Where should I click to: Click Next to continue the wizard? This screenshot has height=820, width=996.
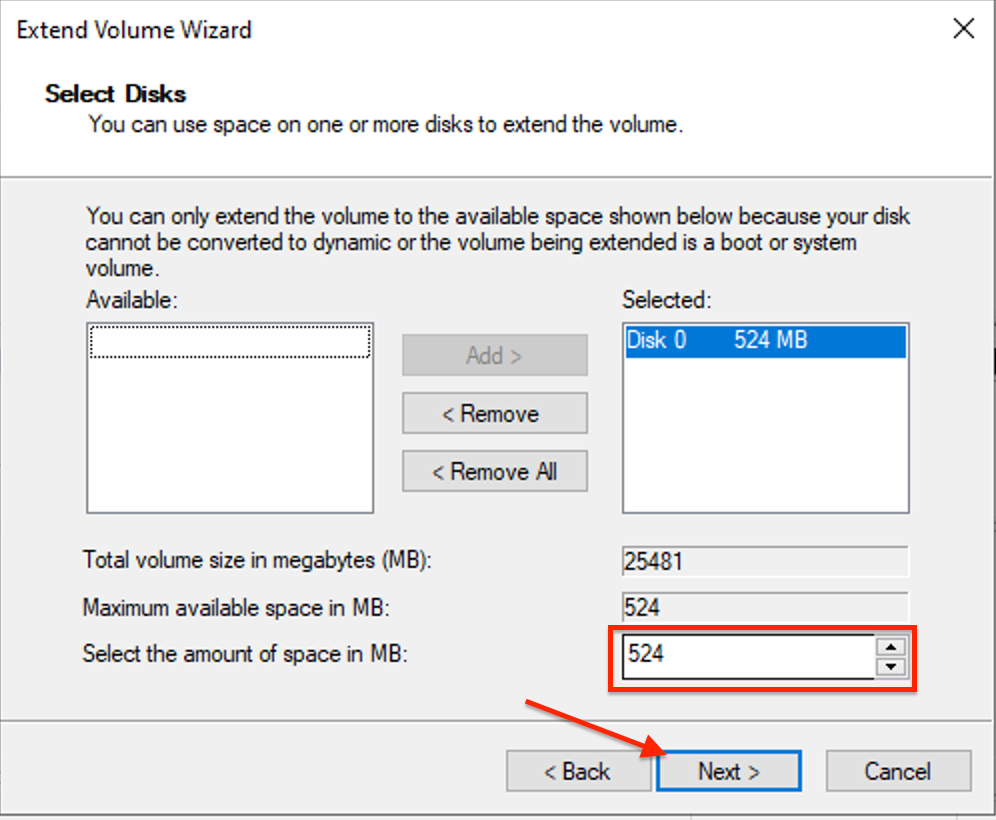[729, 771]
